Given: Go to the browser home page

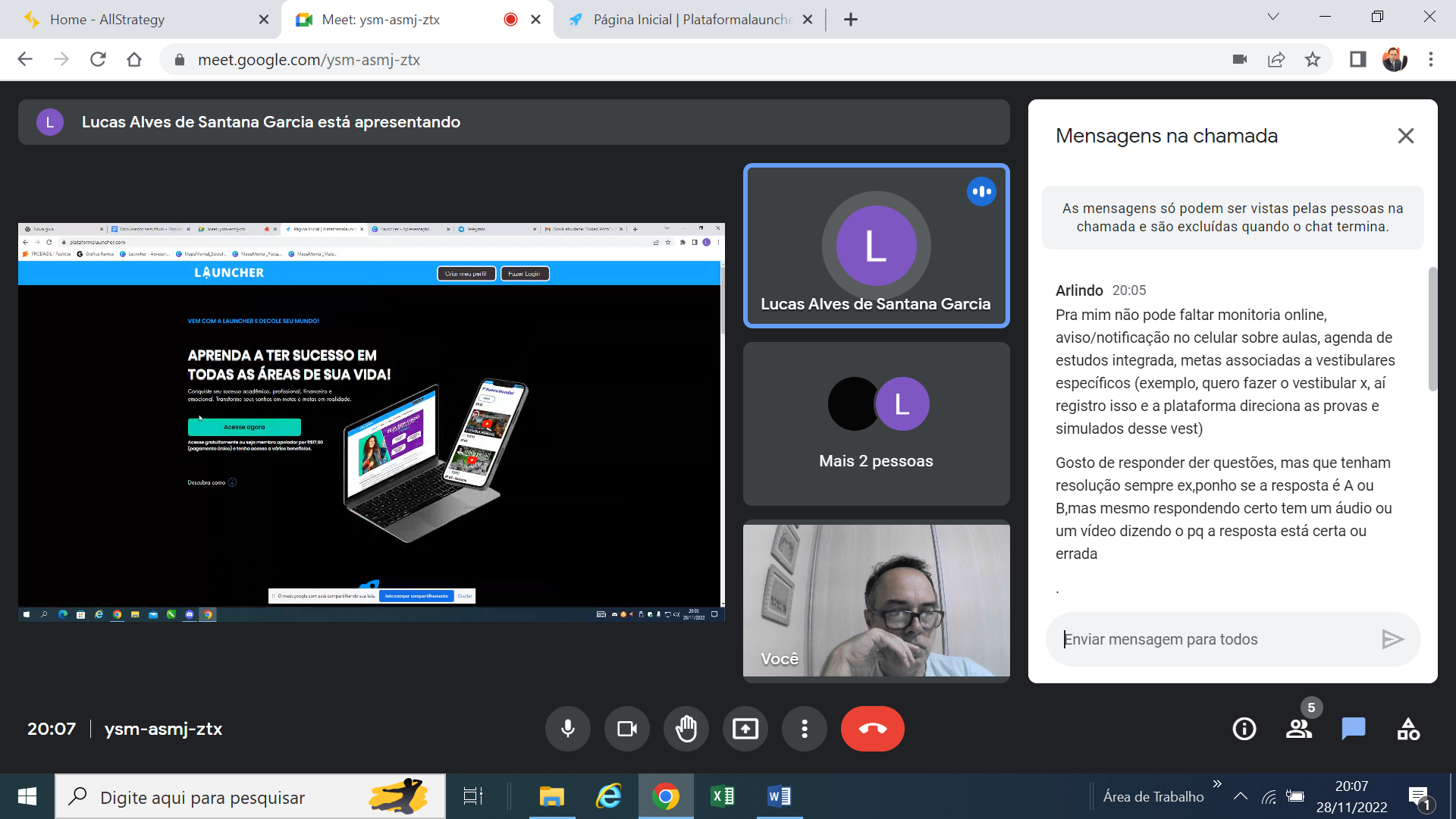Looking at the screenshot, I should [x=134, y=59].
